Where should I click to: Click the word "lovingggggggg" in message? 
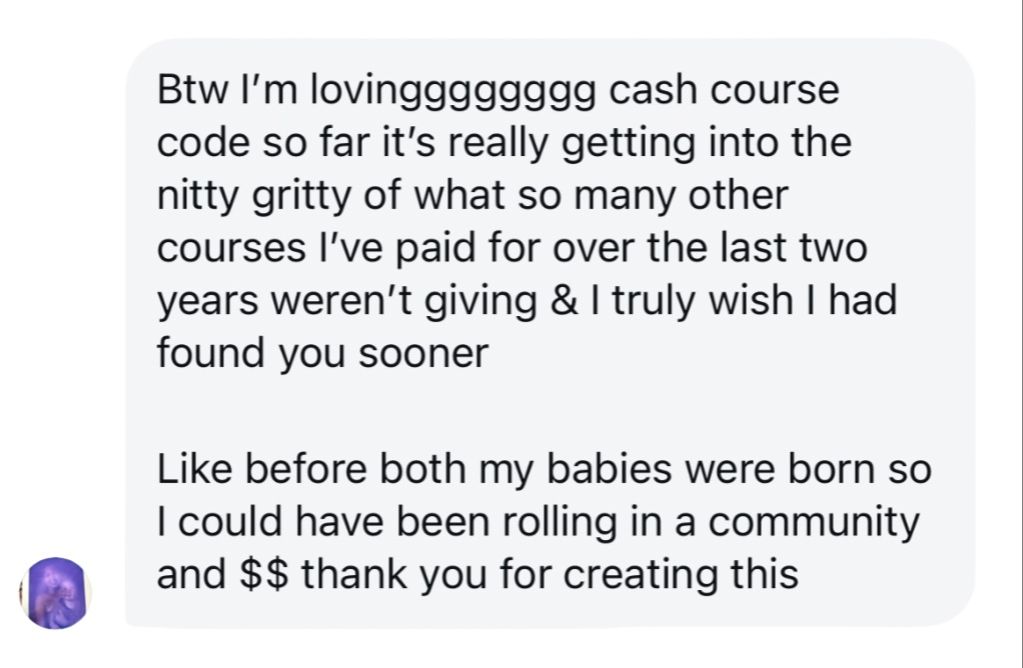tap(452, 91)
